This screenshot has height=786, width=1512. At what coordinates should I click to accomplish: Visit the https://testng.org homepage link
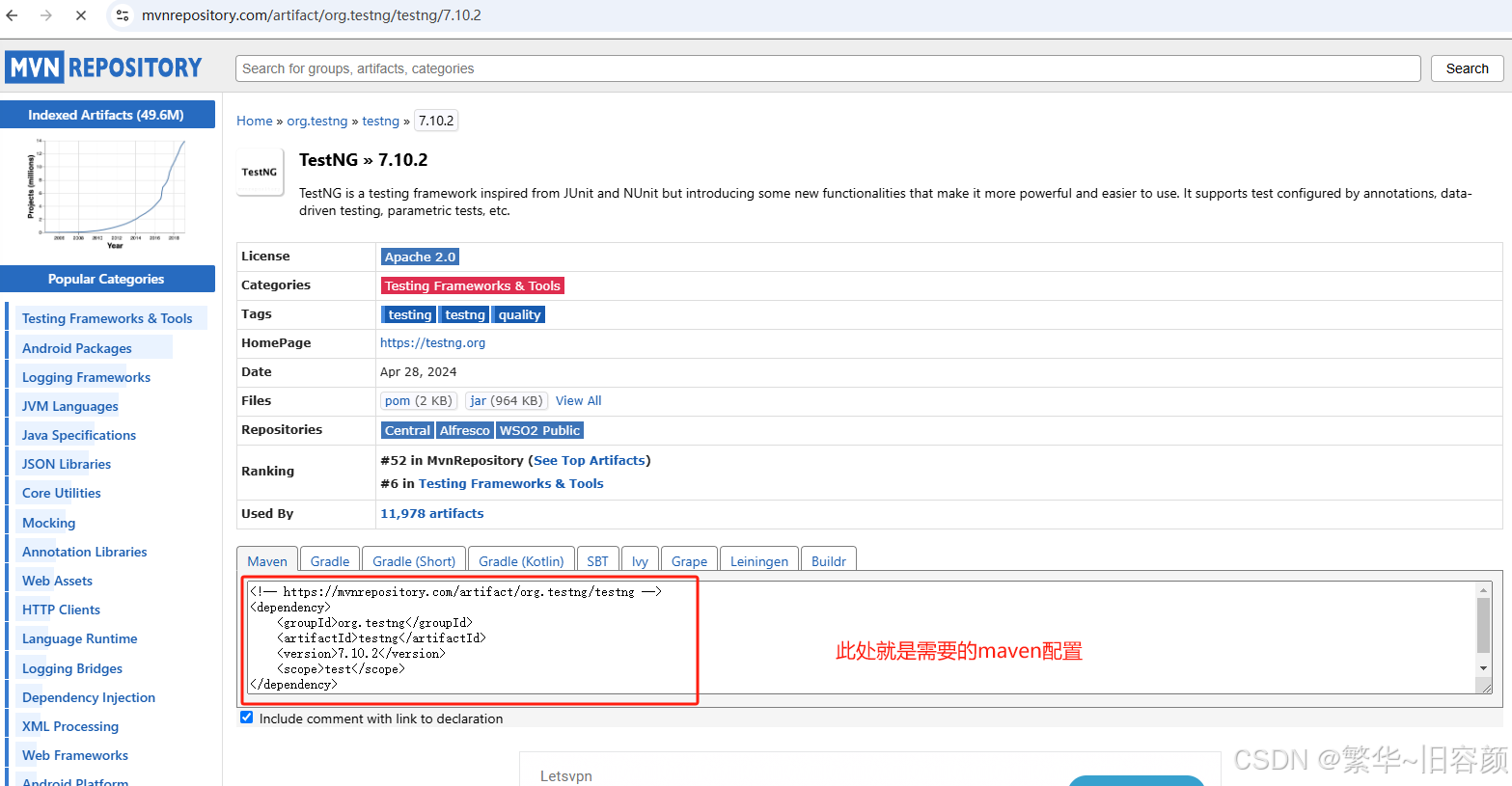point(432,342)
